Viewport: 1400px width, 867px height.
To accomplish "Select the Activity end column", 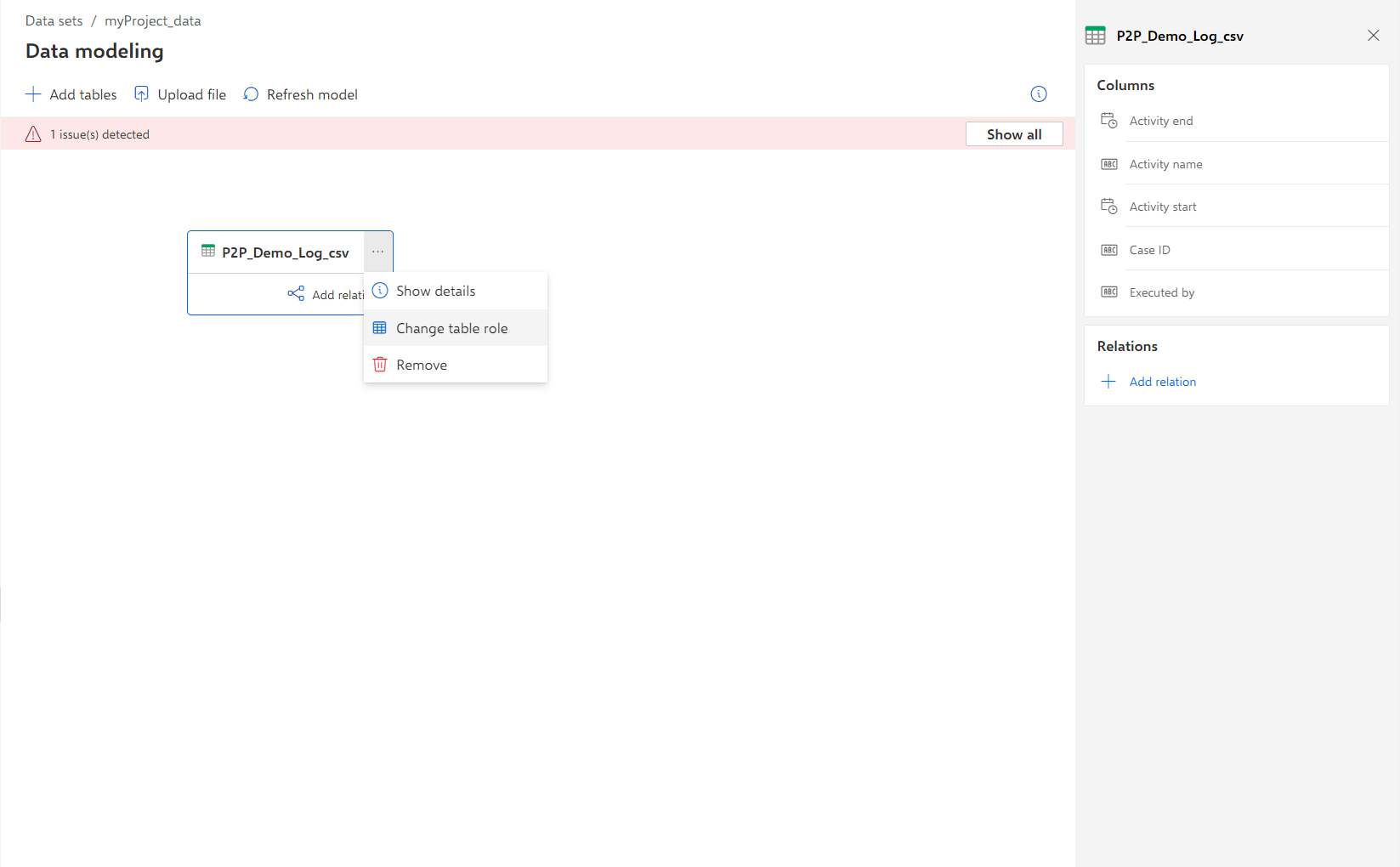I will tap(1237, 121).
